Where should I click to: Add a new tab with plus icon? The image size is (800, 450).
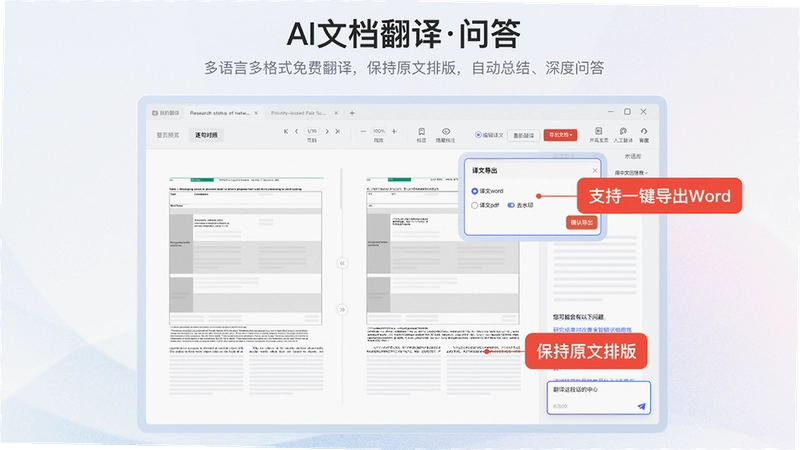tap(352, 113)
